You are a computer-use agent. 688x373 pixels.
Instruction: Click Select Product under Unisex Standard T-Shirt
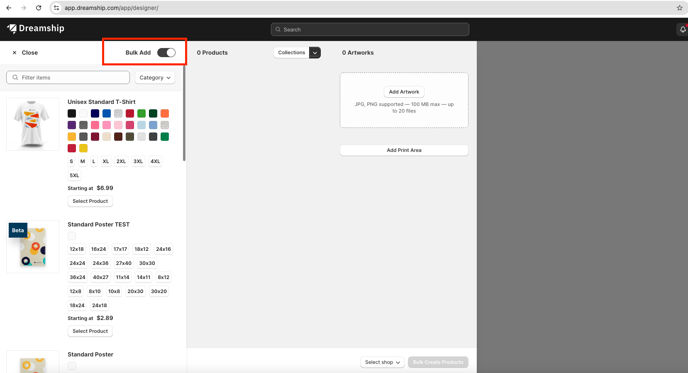90,201
